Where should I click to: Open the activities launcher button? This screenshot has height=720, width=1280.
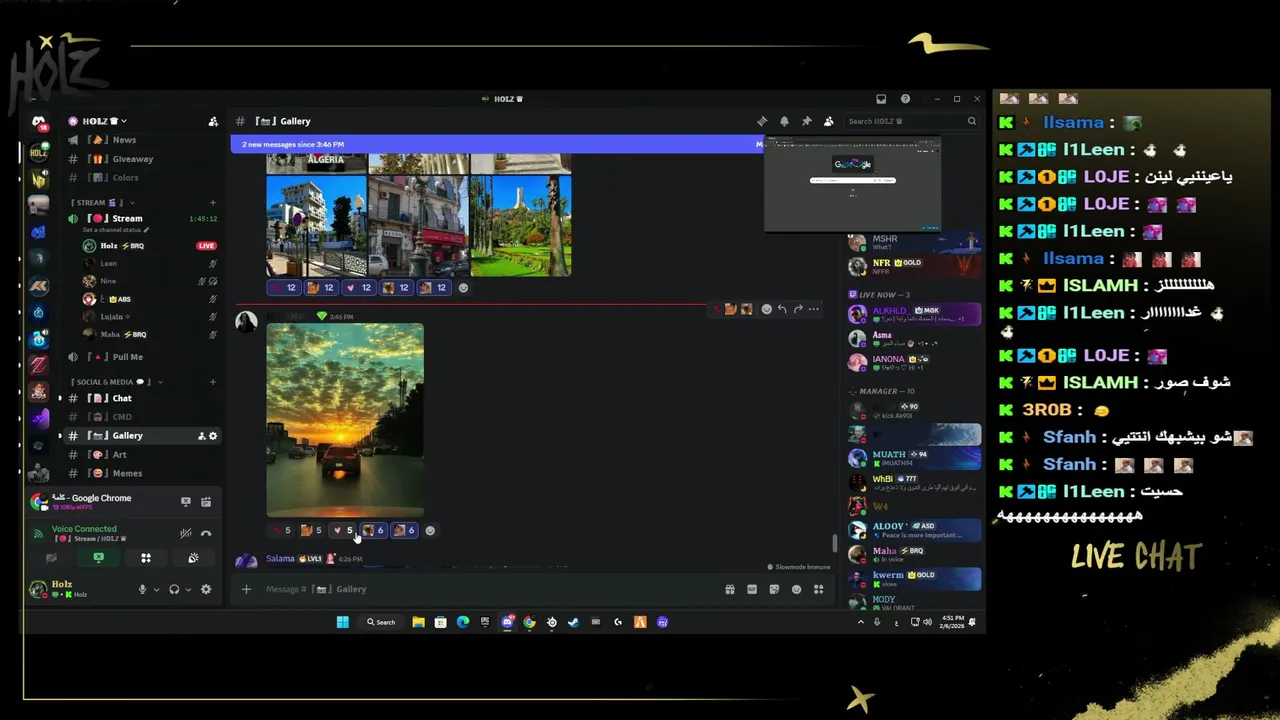tap(146, 558)
